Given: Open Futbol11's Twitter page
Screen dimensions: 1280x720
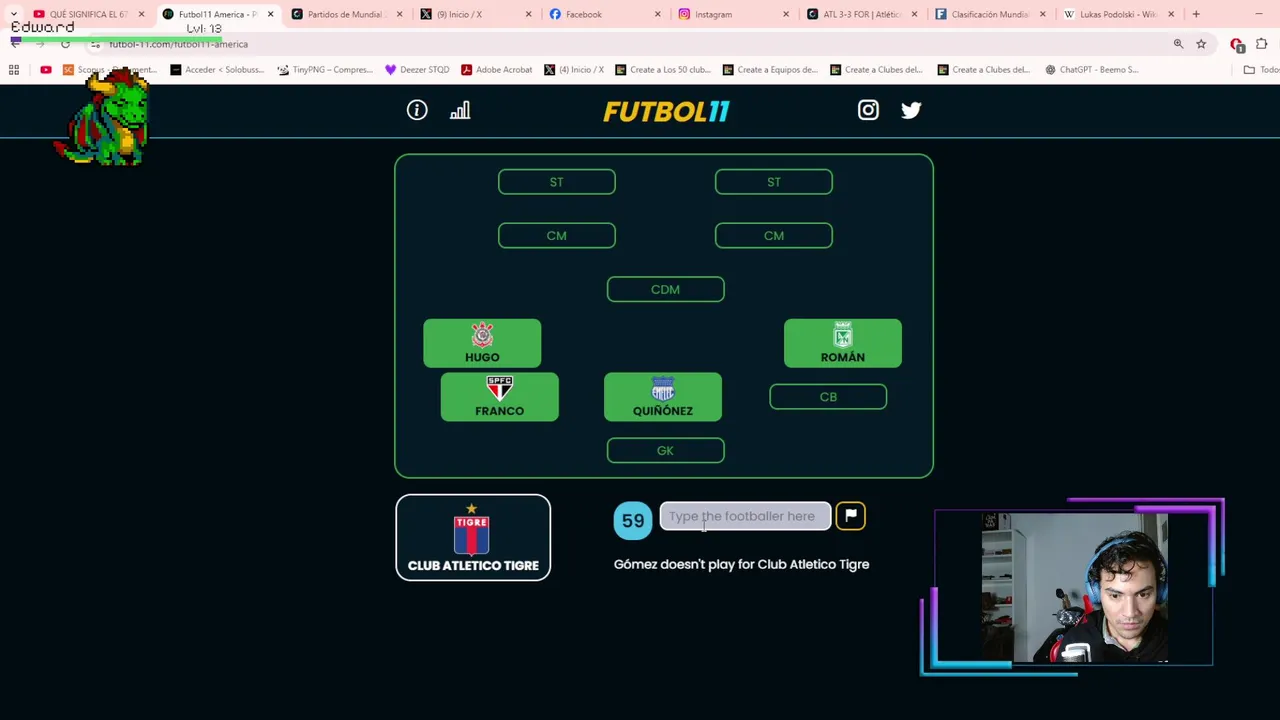Looking at the screenshot, I should click(x=911, y=110).
